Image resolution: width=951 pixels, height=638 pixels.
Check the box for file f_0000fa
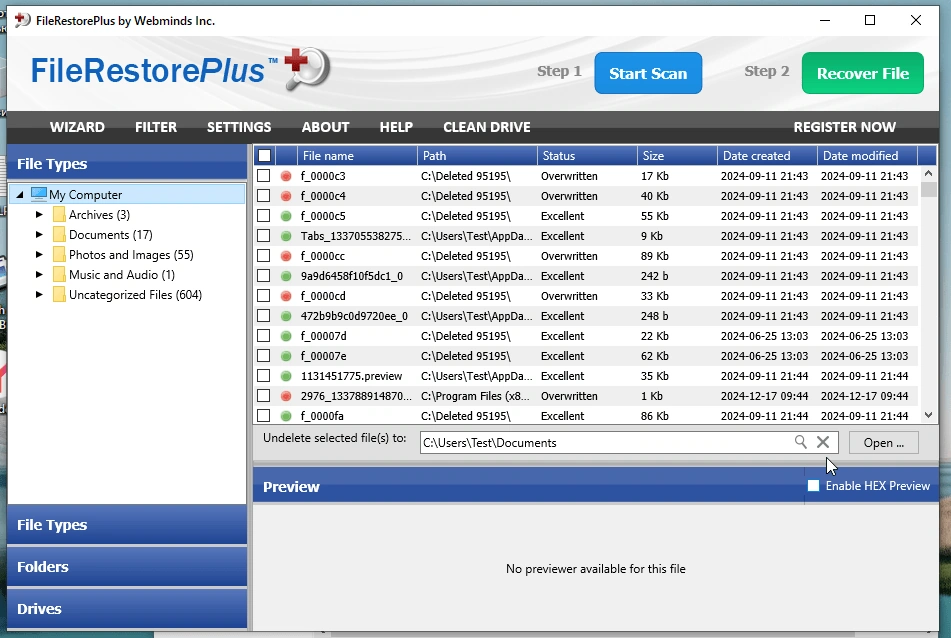pos(263,416)
